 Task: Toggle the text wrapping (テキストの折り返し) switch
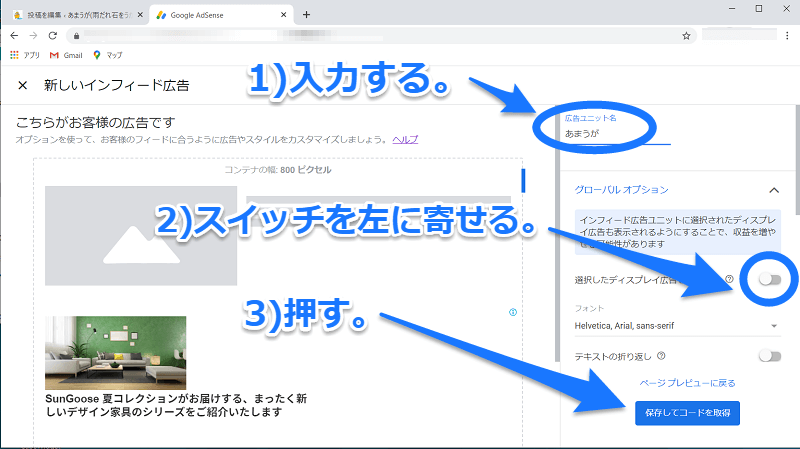click(769, 355)
